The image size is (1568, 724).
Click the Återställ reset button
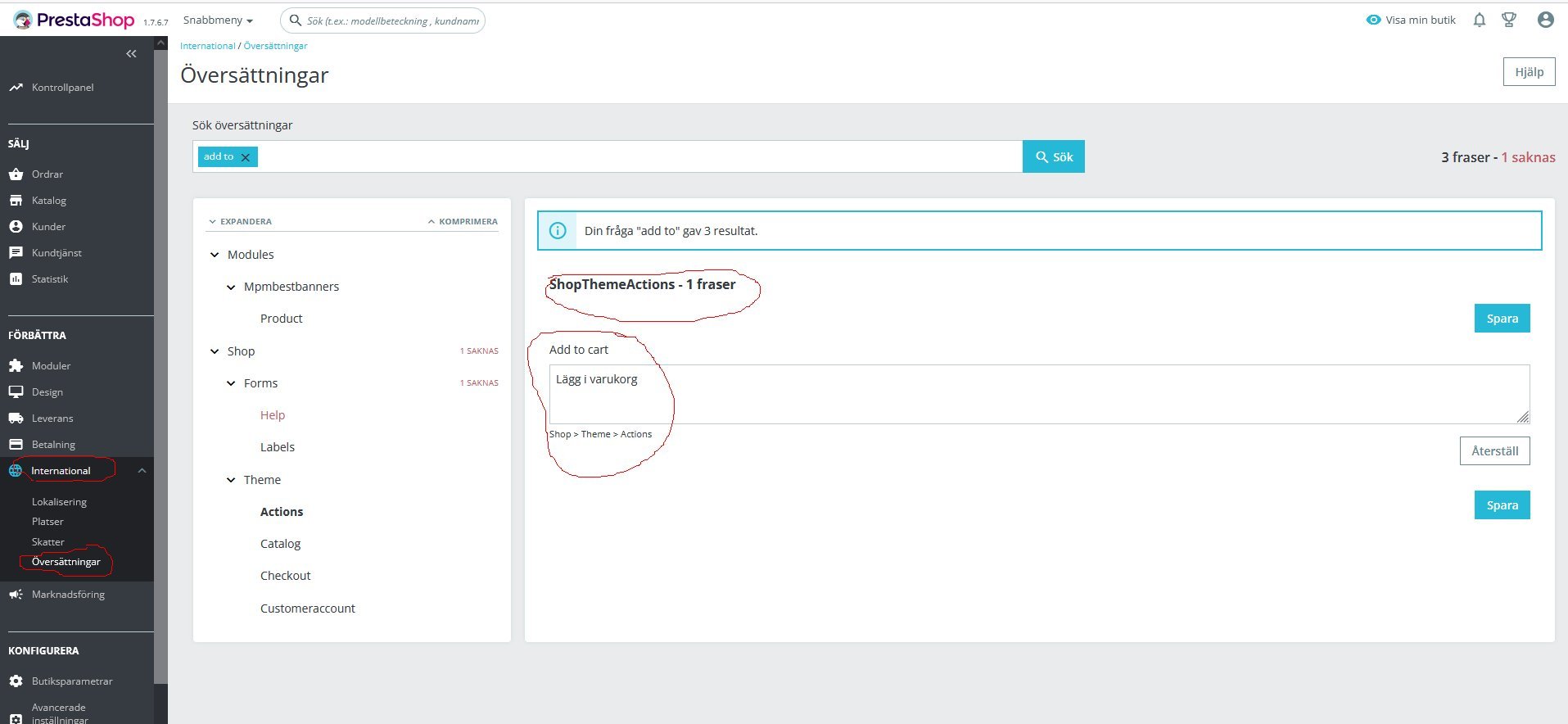click(x=1495, y=451)
